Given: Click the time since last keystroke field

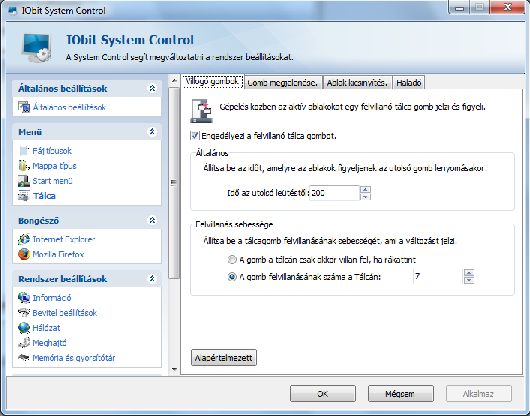Looking at the screenshot, I should (x=334, y=193).
